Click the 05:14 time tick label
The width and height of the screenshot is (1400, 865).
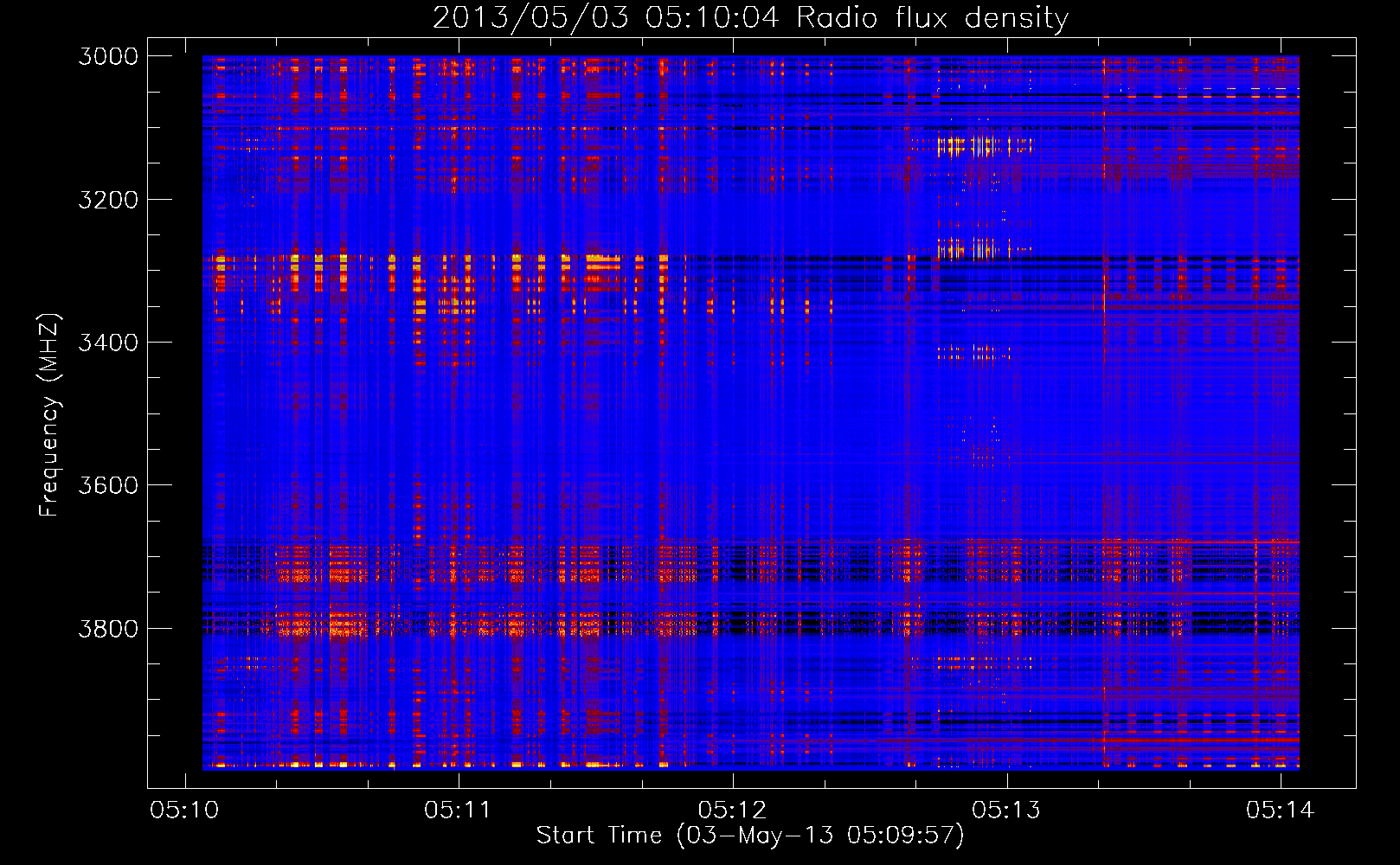click(x=1280, y=810)
